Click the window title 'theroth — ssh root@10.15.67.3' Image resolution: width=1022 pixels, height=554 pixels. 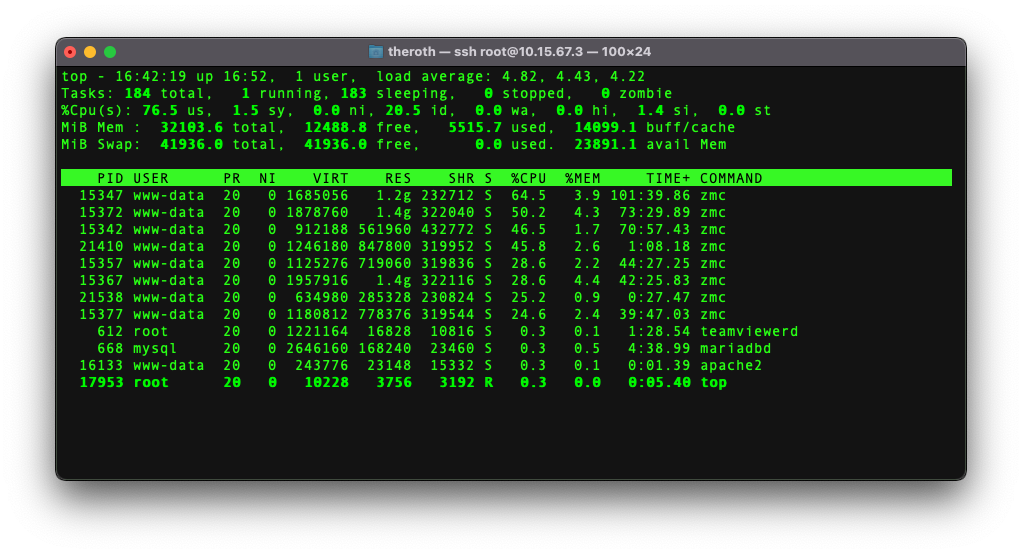485,51
